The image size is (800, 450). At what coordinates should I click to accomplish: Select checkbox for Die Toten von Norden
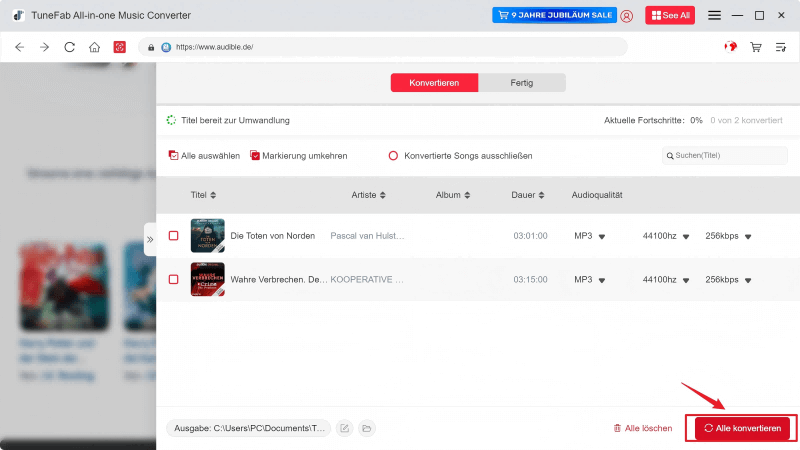tap(173, 236)
